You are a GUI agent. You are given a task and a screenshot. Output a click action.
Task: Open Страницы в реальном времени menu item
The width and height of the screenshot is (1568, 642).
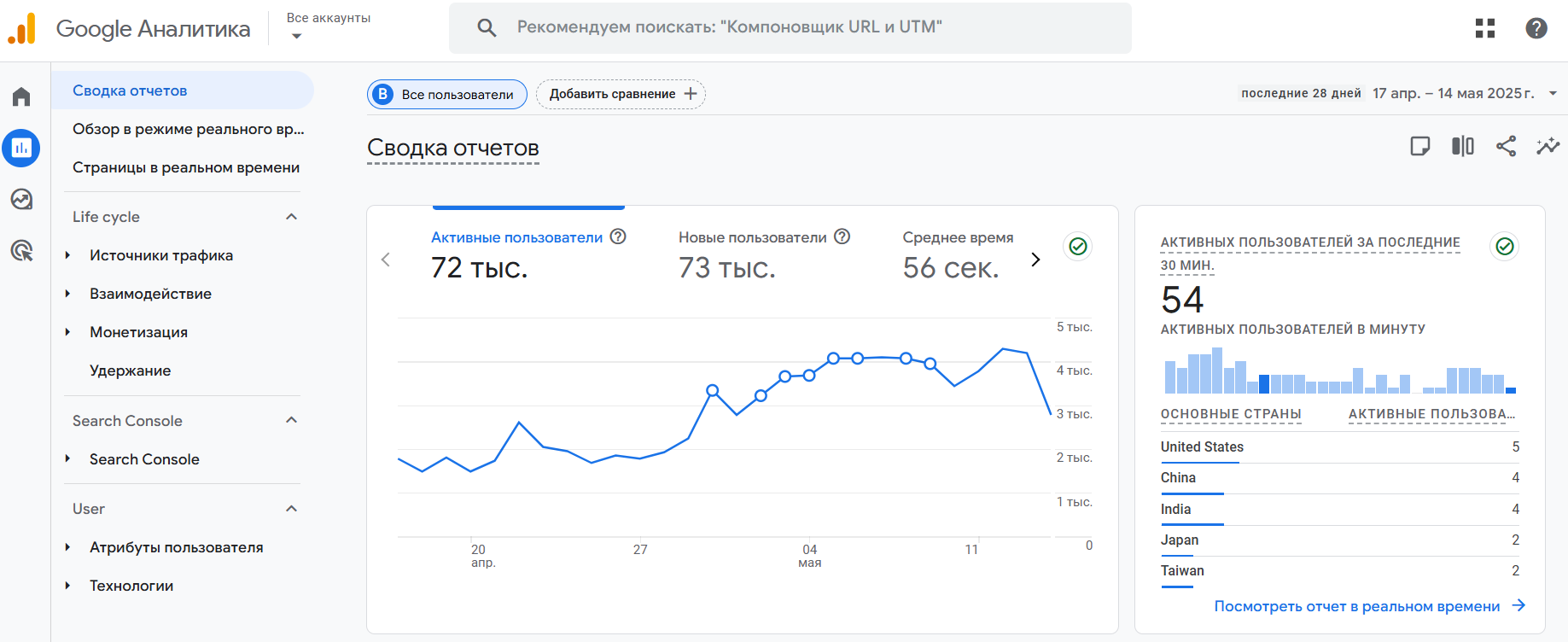185,167
